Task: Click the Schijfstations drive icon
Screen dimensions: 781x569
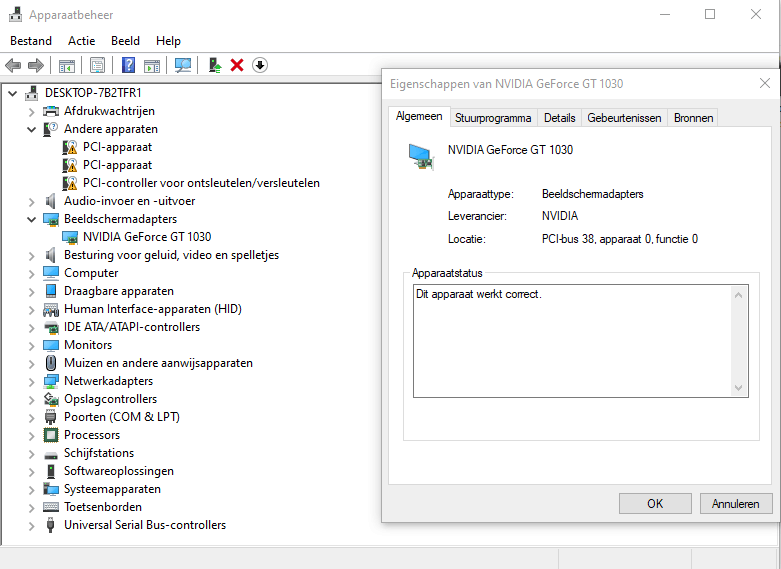Action: click(x=51, y=454)
